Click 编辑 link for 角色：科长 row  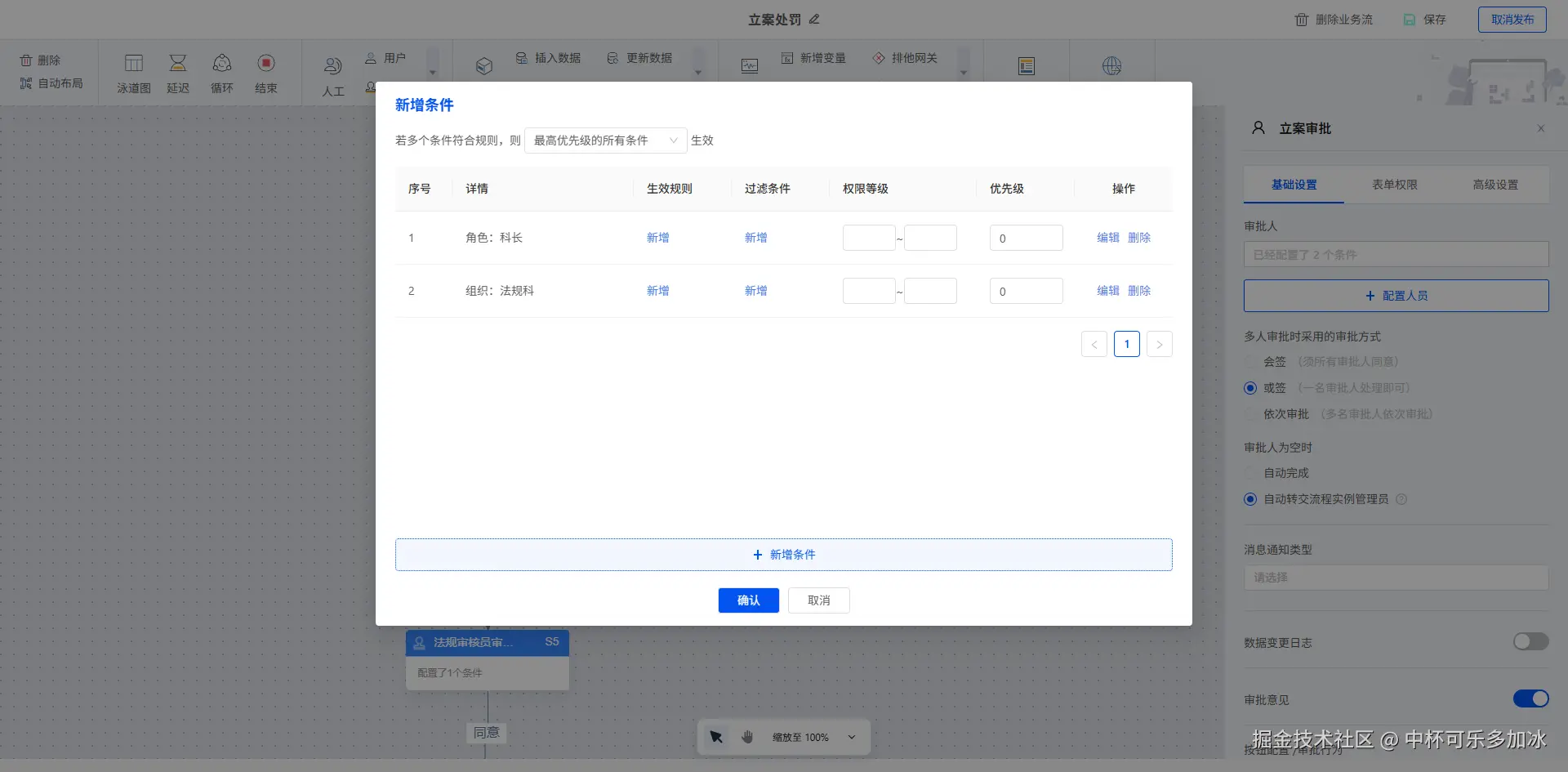click(1107, 238)
